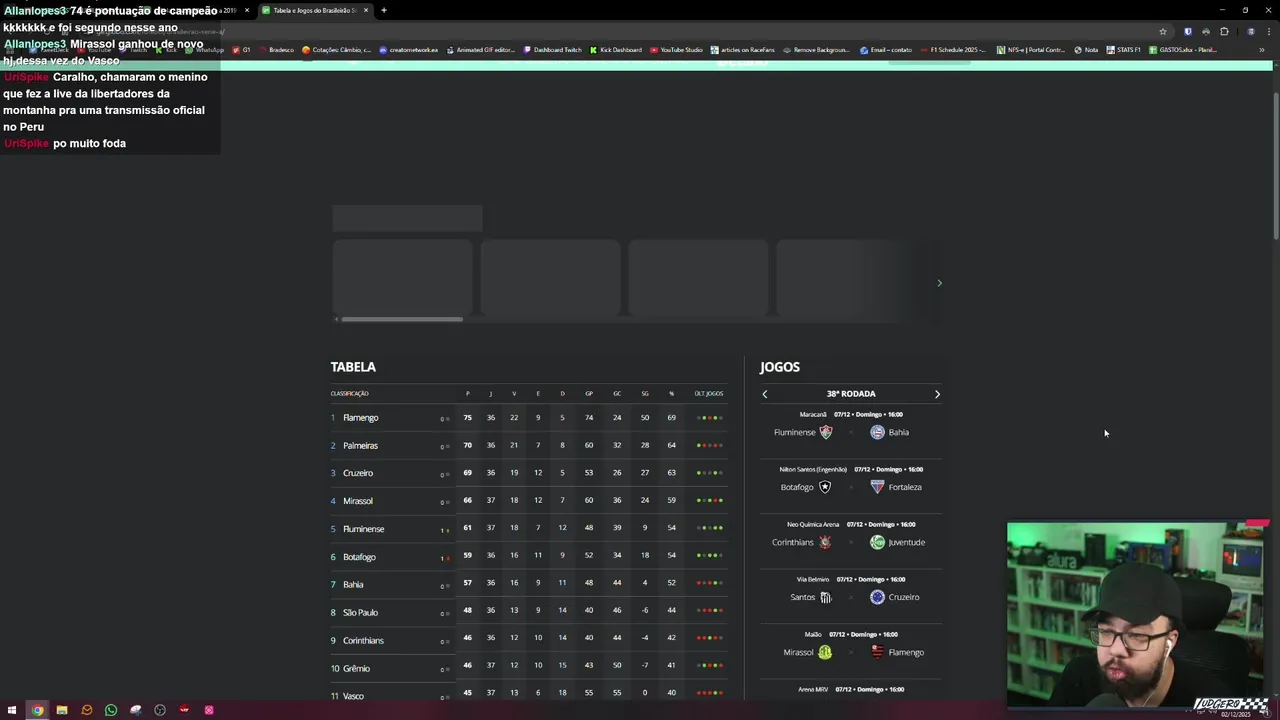The height and width of the screenshot is (720, 1280).
Task: Click the TABELA section heading
Action: [353, 367]
